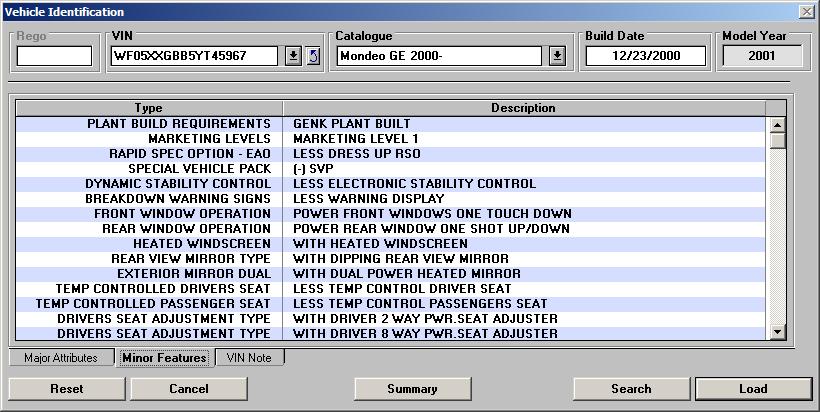Screen dimensions: 820x412
Task: Select the SPECIAL VEHICLE PACK row
Action: [x=390, y=169]
